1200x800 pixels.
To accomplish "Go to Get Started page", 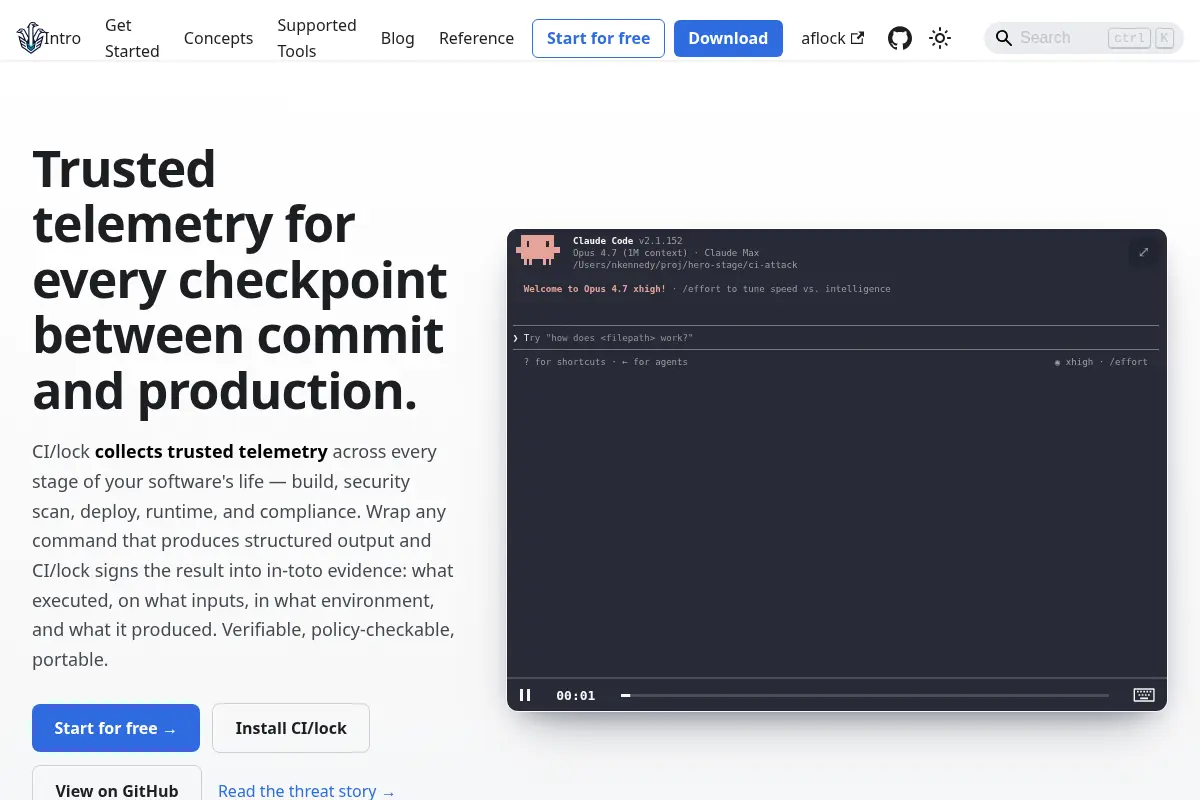I will 132,38.
